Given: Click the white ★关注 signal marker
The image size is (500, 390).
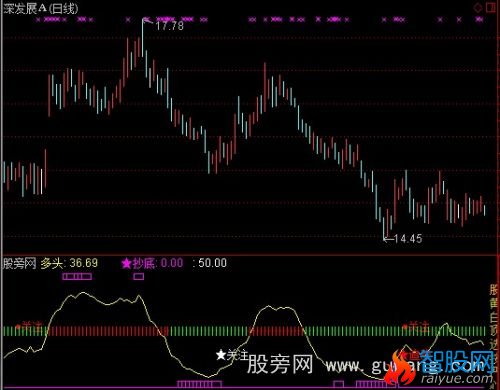Looking at the screenshot, I should pyautogui.click(x=232, y=355).
